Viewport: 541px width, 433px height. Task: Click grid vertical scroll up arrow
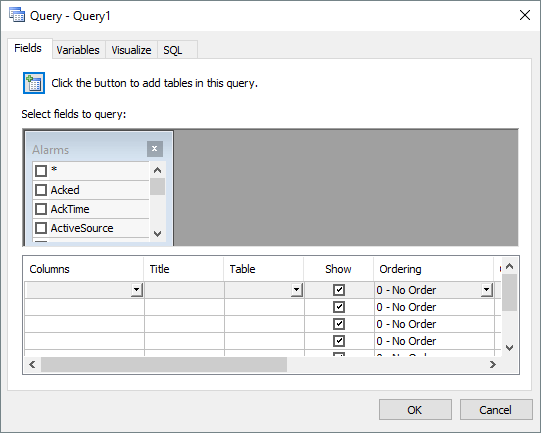[510, 266]
